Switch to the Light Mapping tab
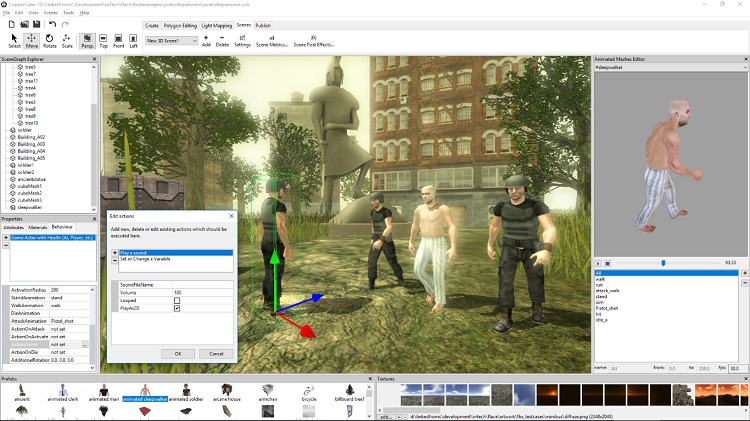This screenshot has width=750, height=421. coord(217,25)
